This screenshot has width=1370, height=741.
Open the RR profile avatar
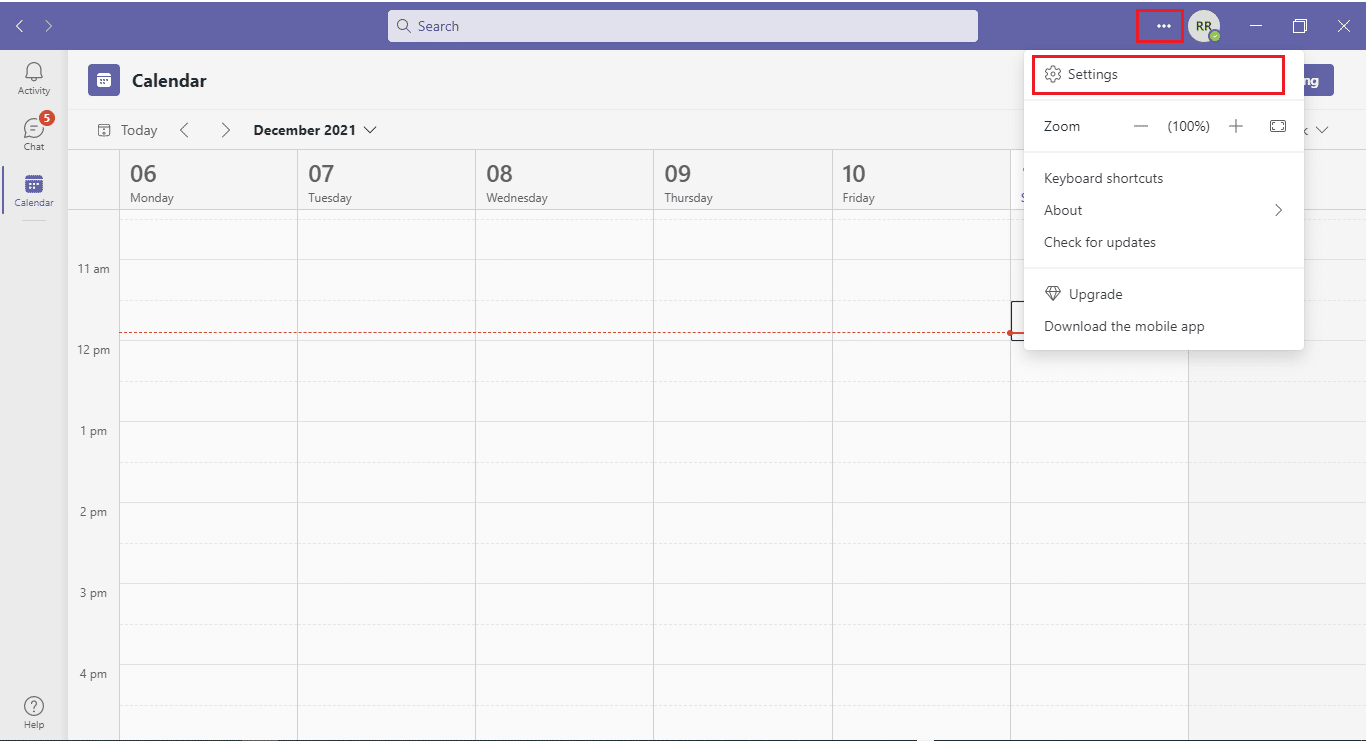pos(1204,26)
